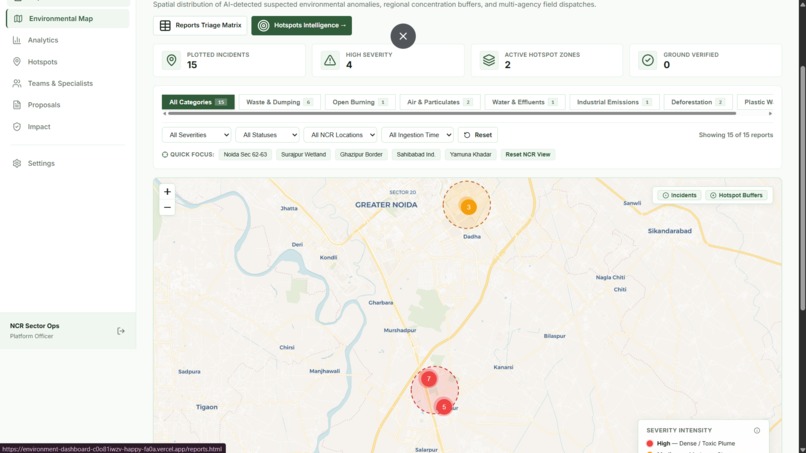Image resolution: width=806 pixels, height=453 pixels.
Task: Focus map on Noida Sec 62-63
Action: point(245,154)
